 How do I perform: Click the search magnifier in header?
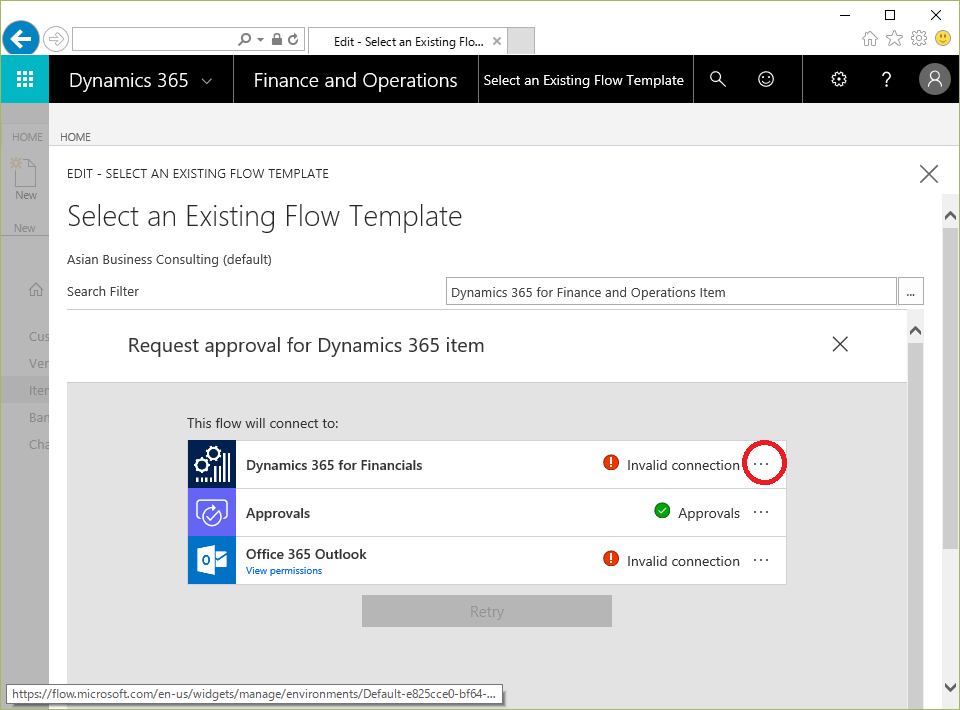(x=717, y=80)
